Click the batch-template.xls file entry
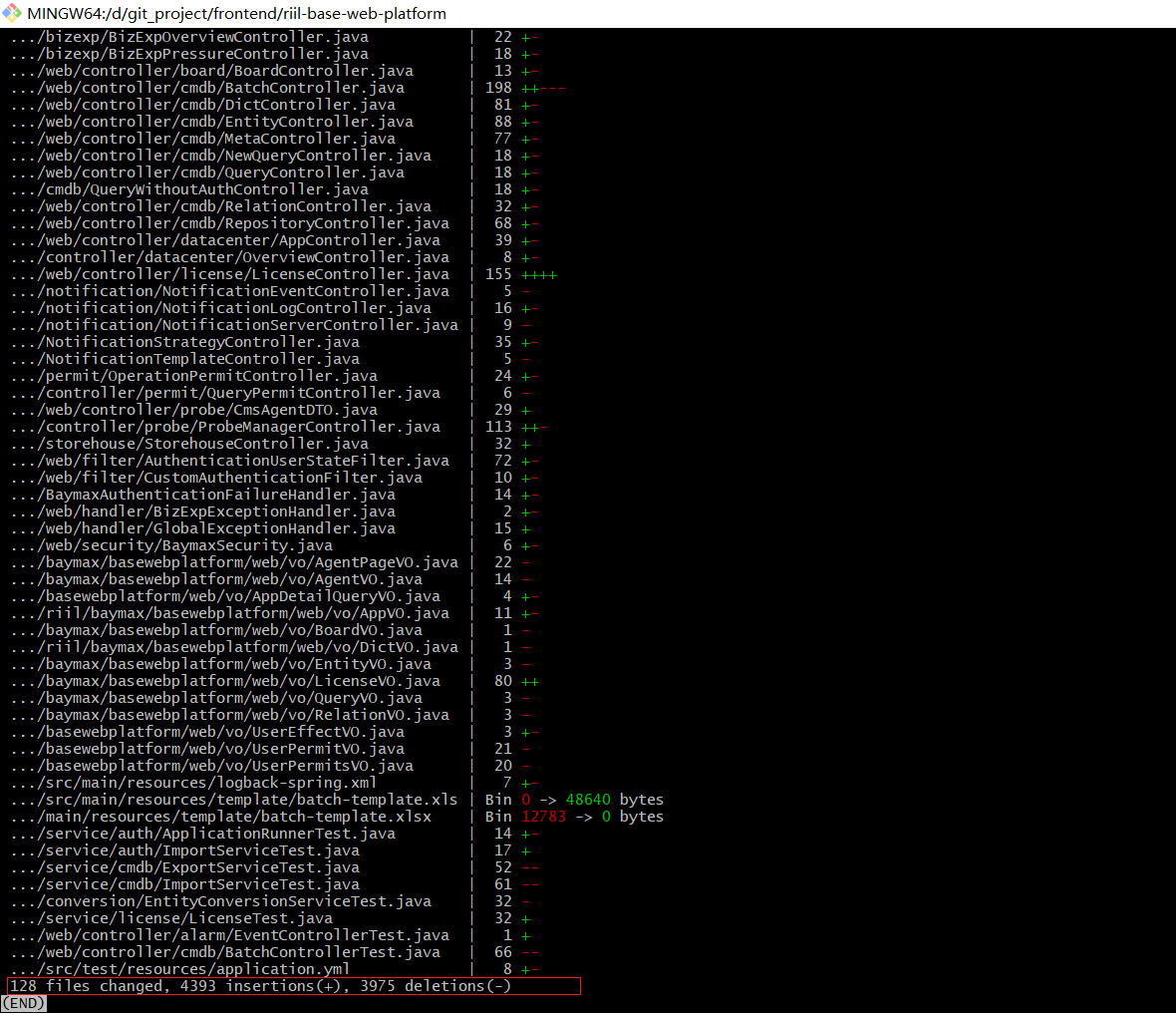This screenshot has height=1013, width=1176. point(234,800)
